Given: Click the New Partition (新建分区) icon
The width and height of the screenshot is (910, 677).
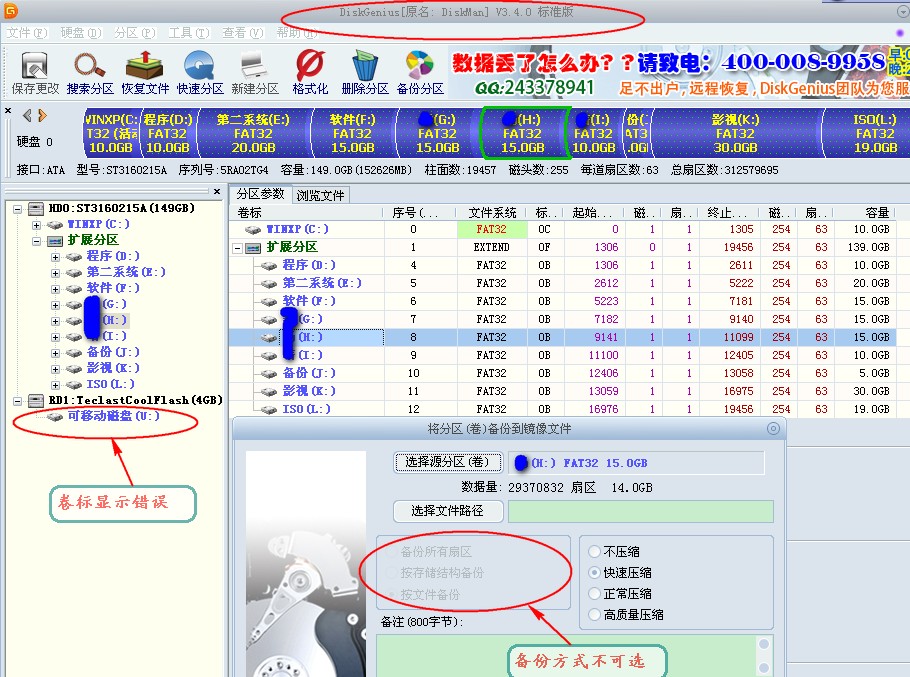Looking at the screenshot, I should pyautogui.click(x=255, y=73).
